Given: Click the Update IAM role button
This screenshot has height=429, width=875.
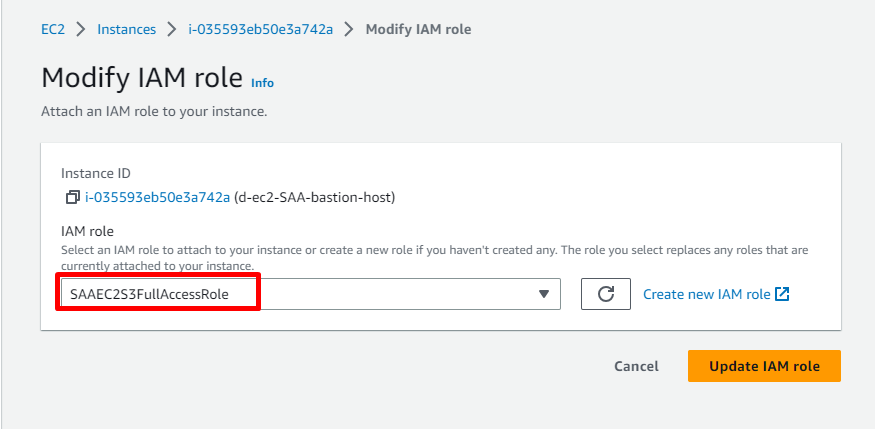Looking at the screenshot, I should (x=764, y=366).
